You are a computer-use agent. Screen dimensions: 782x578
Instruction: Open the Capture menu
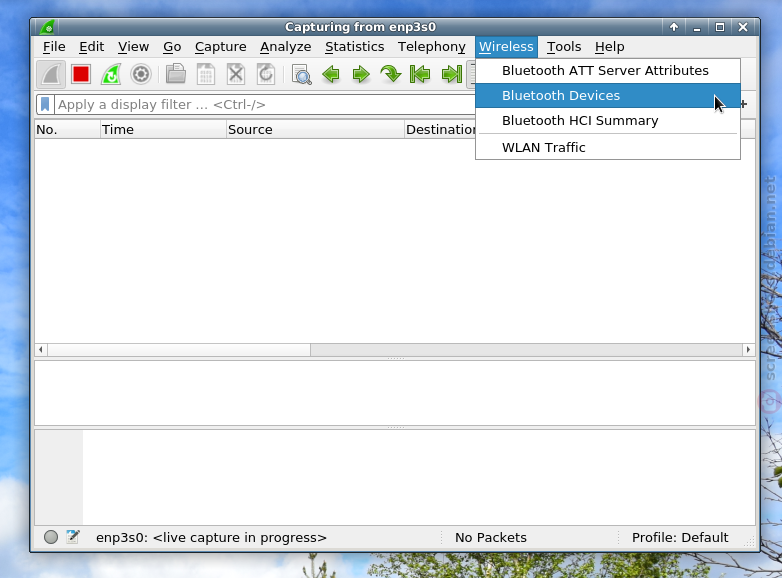coord(220,47)
